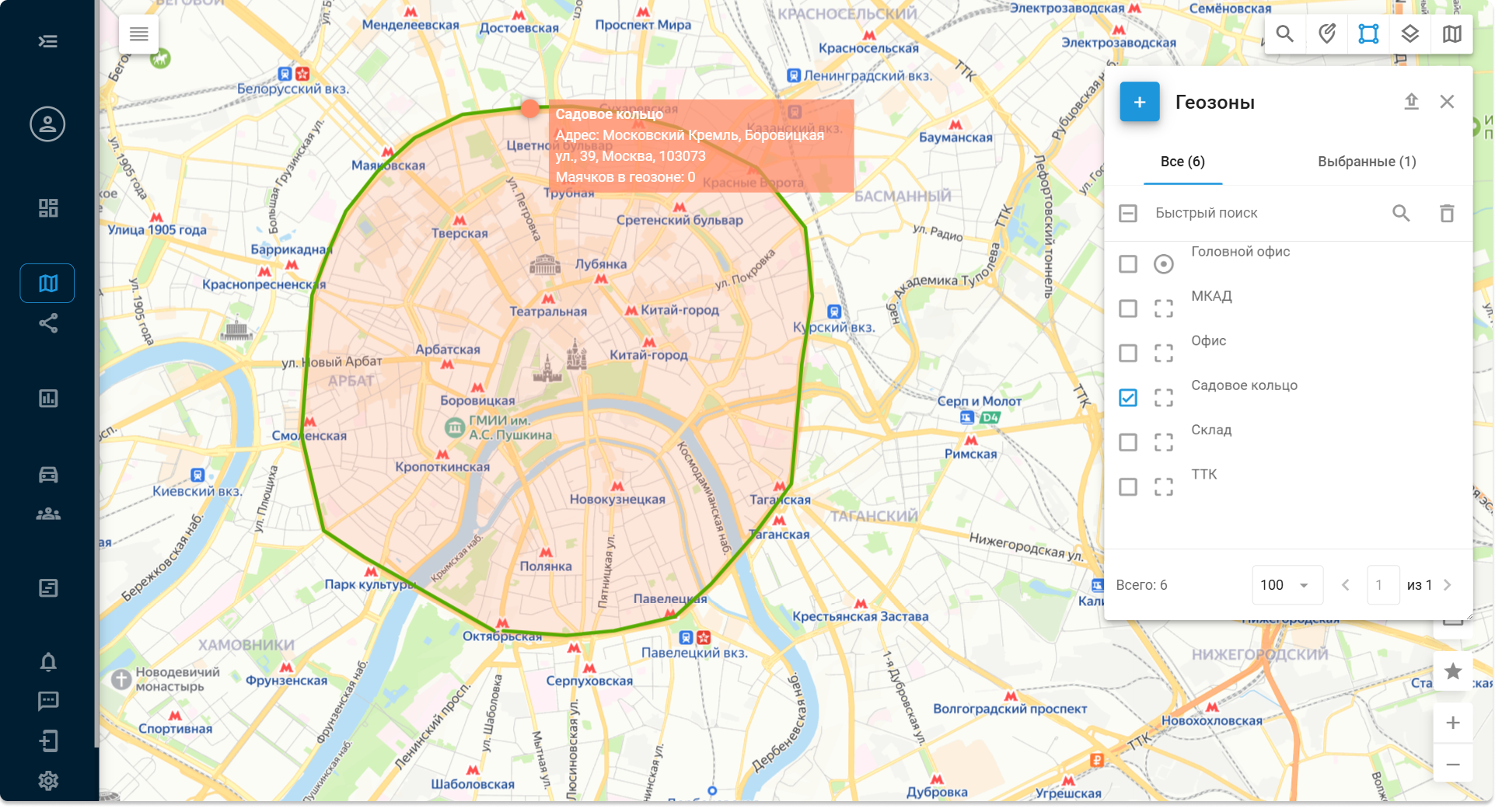The height and width of the screenshot is (812, 1509).
Task: Select Головной офис list entry
Action: pos(1241,252)
